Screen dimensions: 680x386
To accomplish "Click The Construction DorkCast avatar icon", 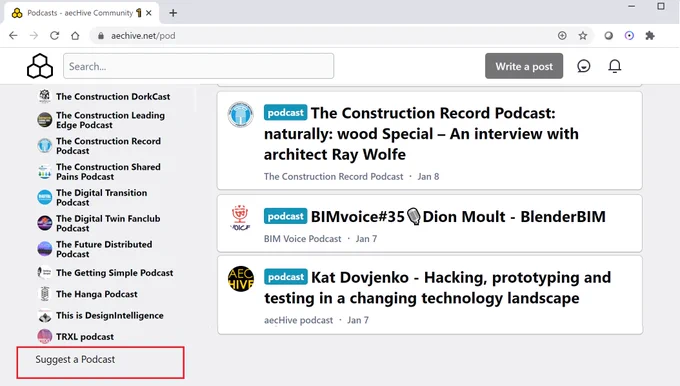I will coord(45,96).
